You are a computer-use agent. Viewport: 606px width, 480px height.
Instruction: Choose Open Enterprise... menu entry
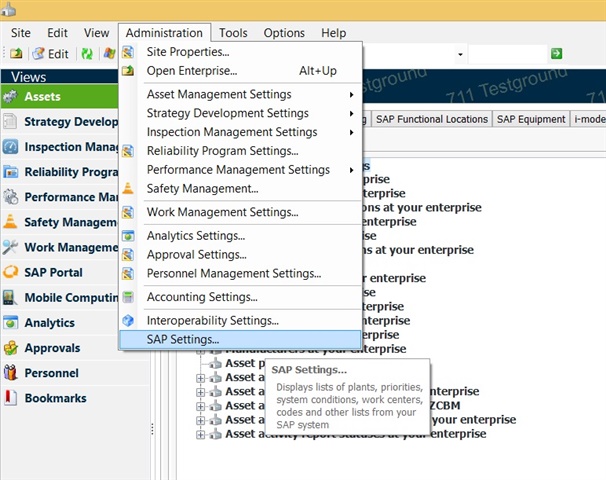click(240, 71)
